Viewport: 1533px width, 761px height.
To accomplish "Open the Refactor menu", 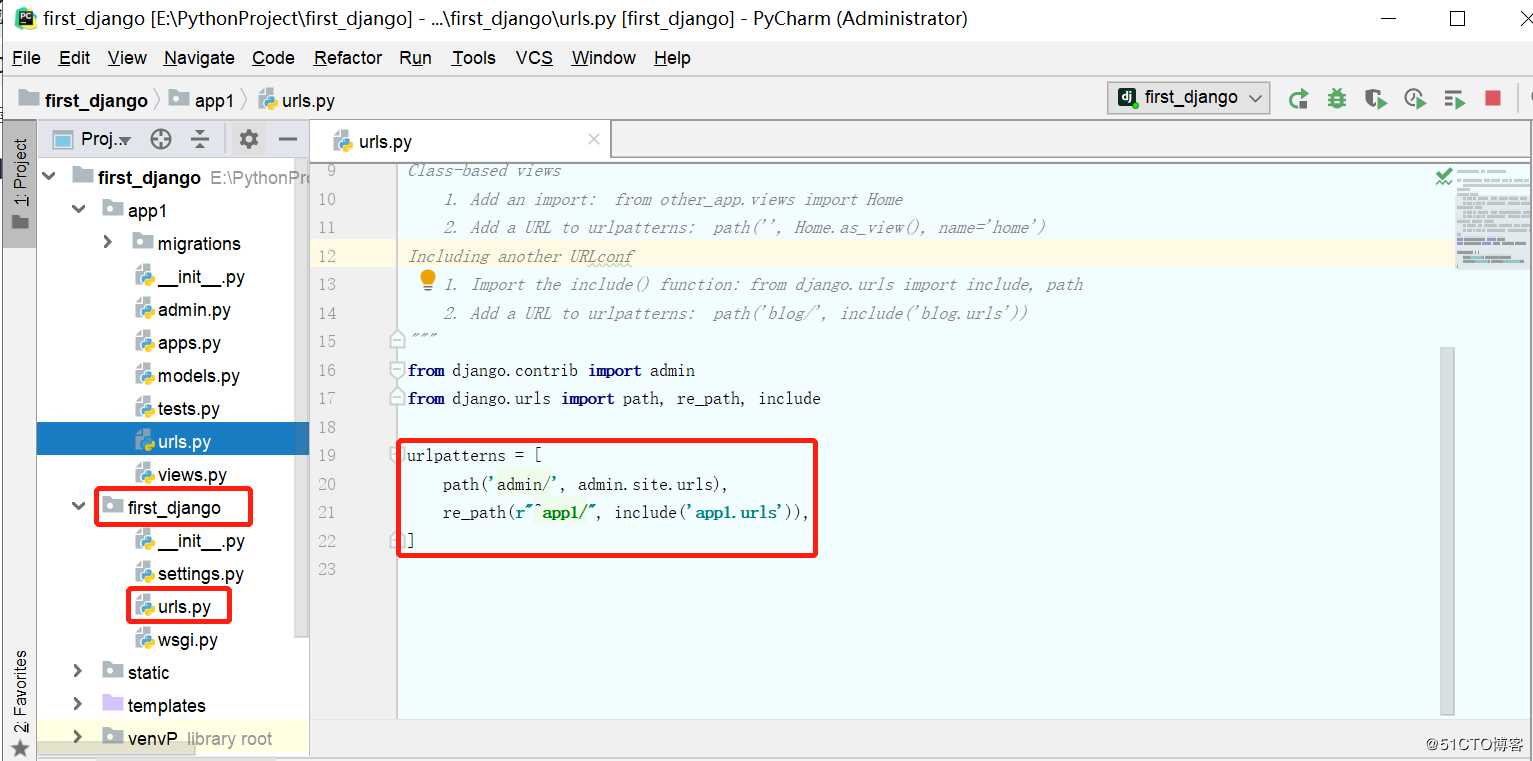I will tap(348, 57).
